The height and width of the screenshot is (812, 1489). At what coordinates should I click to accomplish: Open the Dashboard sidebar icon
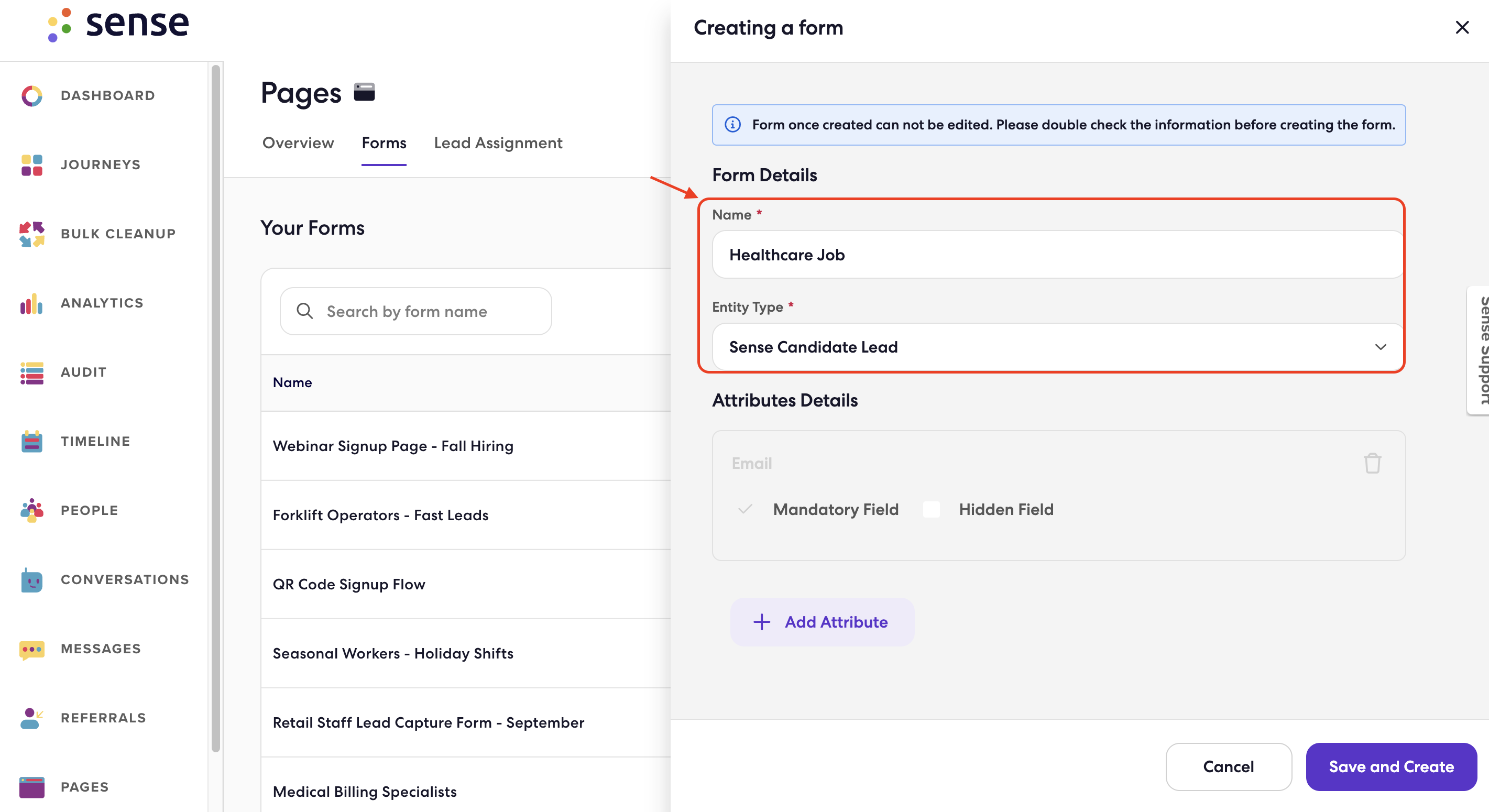(32, 96)
